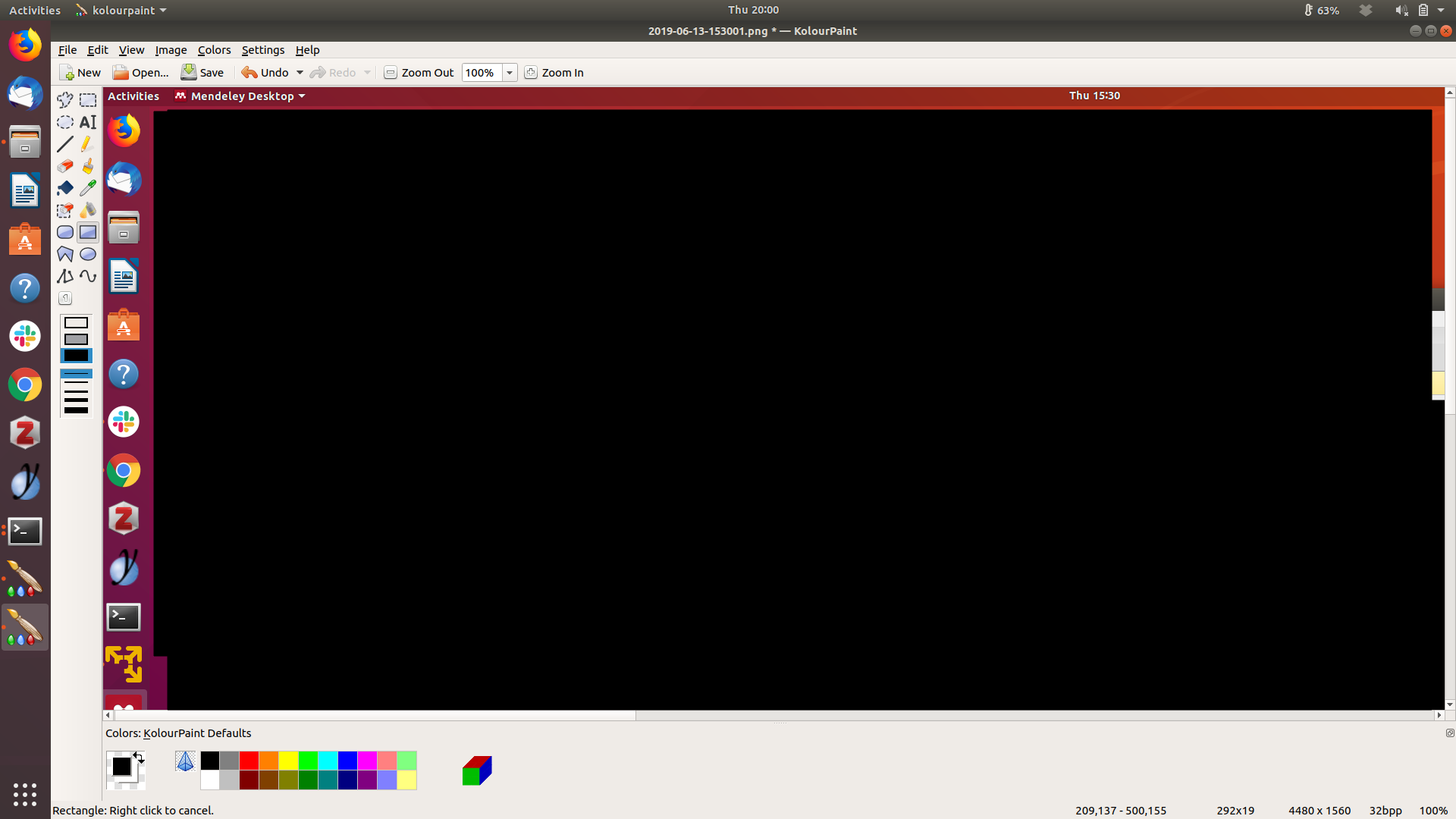Expand the zoom percentage combo box
The height and width of the screenshot is (819, 1456).
[510, 73]
